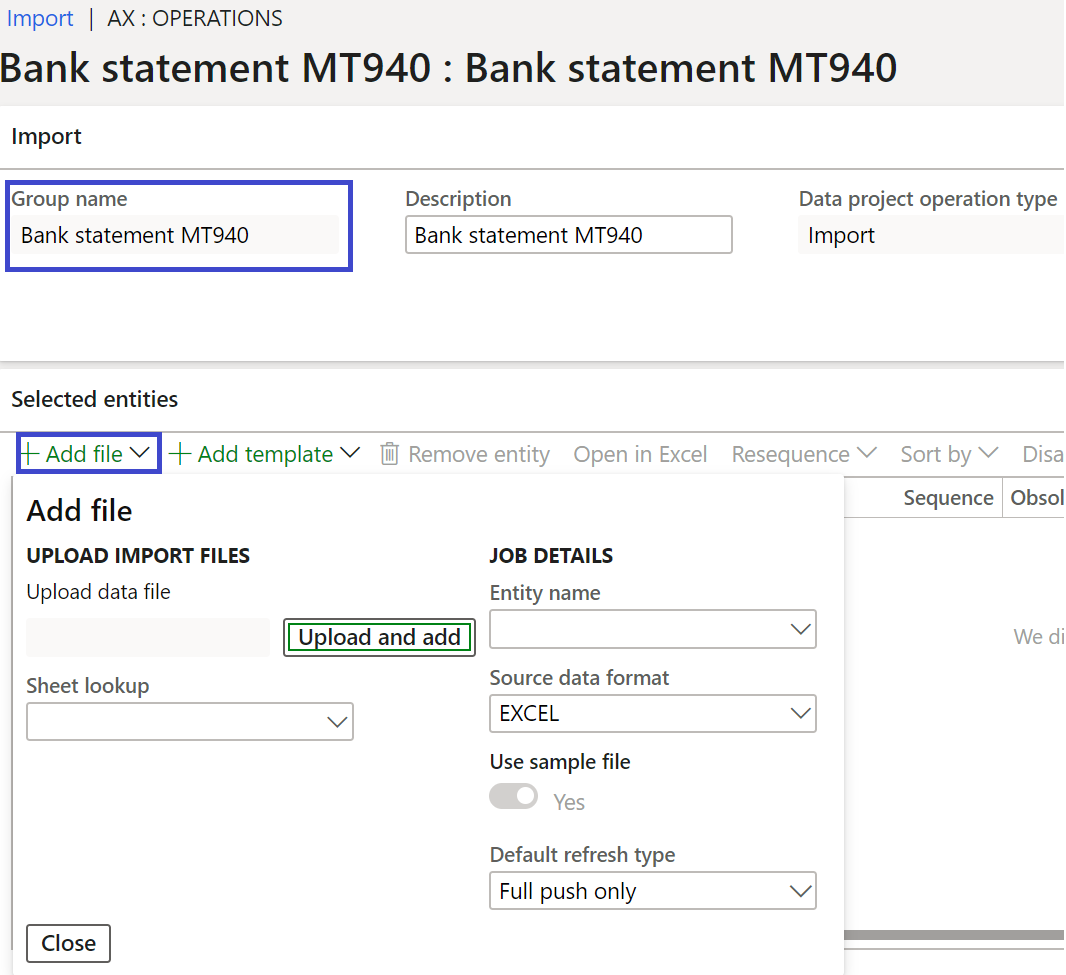The width and height of the screenshot is (1066, 975).
Task: Expand the Sort by menu
Action: click(x=949, y=454)
